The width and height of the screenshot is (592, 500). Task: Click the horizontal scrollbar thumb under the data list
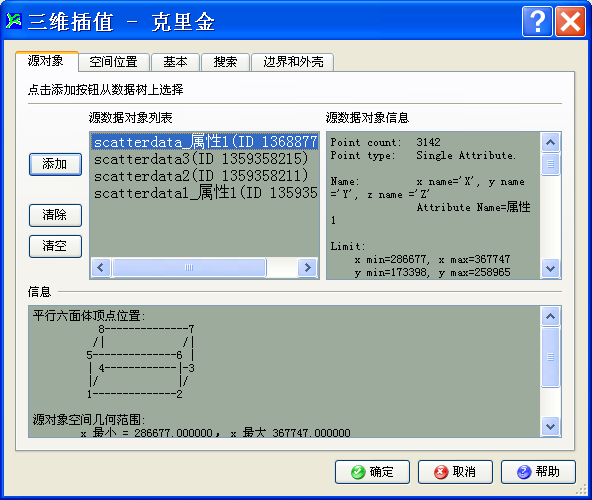[189, 268]
